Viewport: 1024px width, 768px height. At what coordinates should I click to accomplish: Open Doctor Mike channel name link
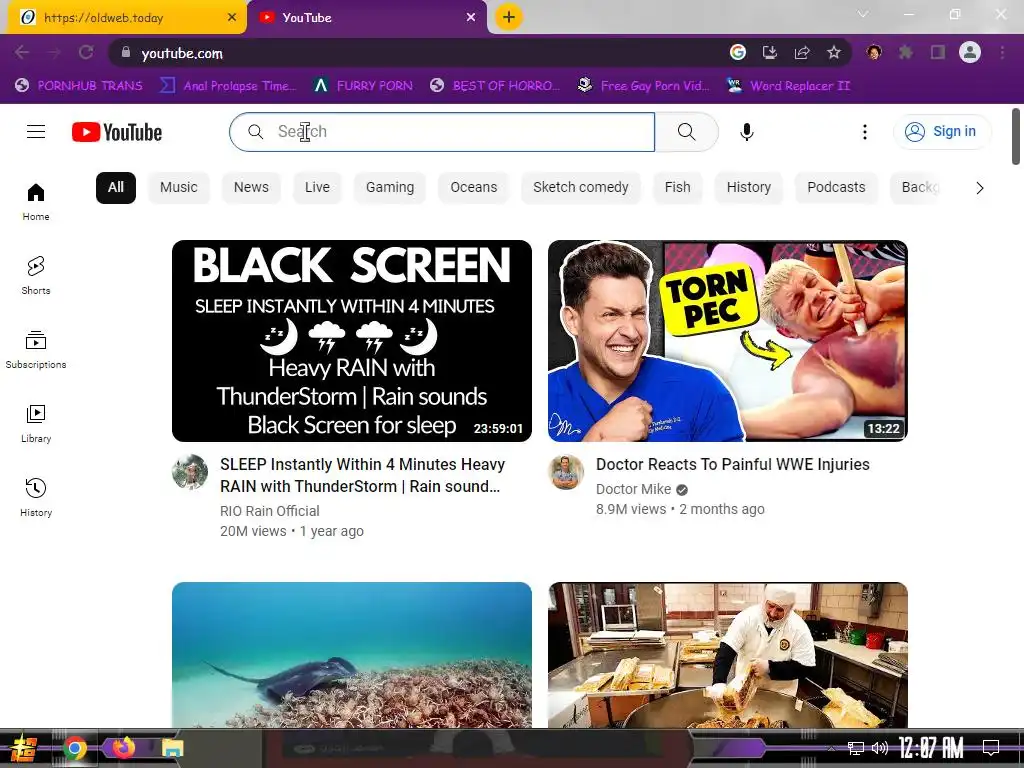coord(633,489)
